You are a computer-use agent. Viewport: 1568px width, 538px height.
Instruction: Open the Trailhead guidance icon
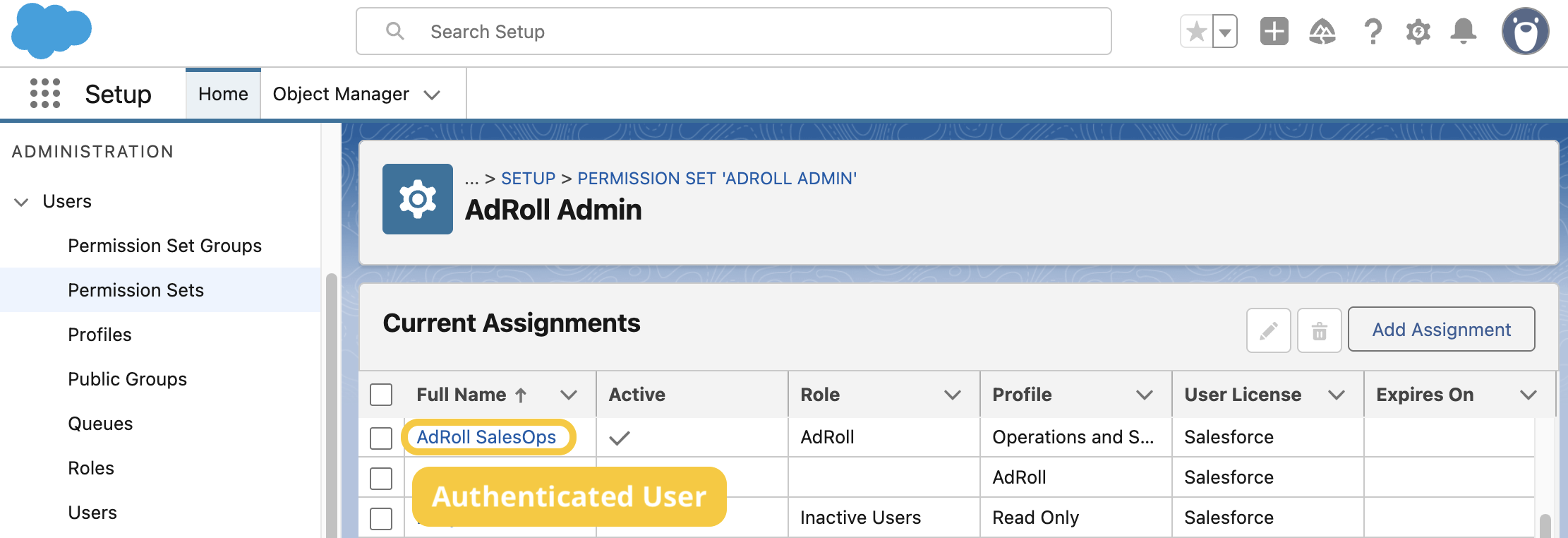coord(1322,32)
